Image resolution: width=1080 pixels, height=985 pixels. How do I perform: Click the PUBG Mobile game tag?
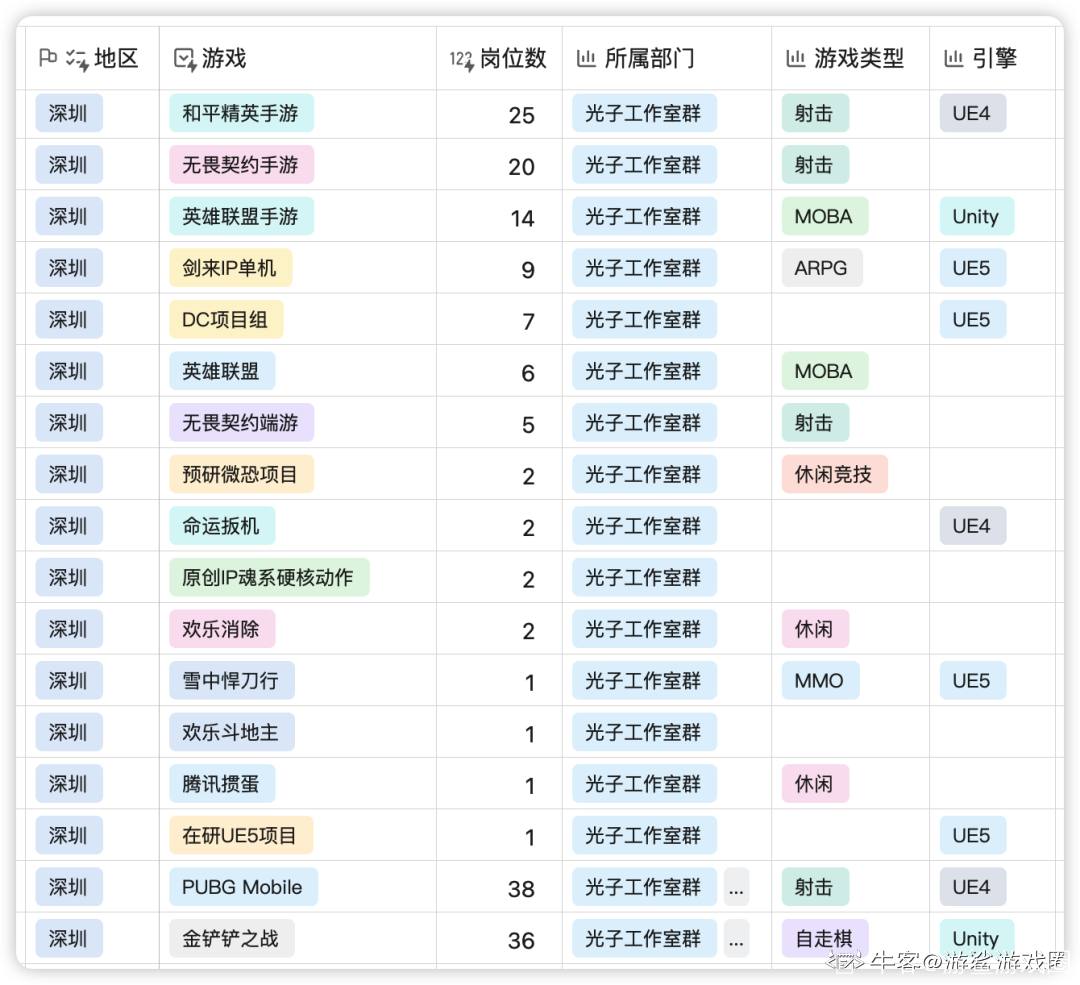tap(243, 887)
